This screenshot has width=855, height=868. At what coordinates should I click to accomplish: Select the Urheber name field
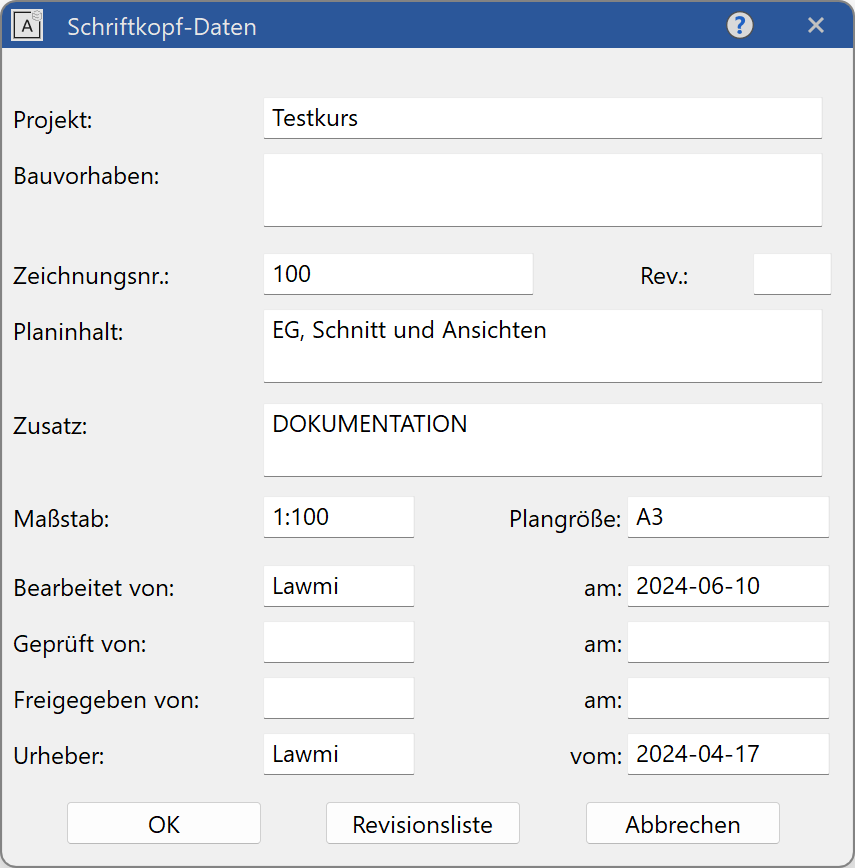pos(338,754)
